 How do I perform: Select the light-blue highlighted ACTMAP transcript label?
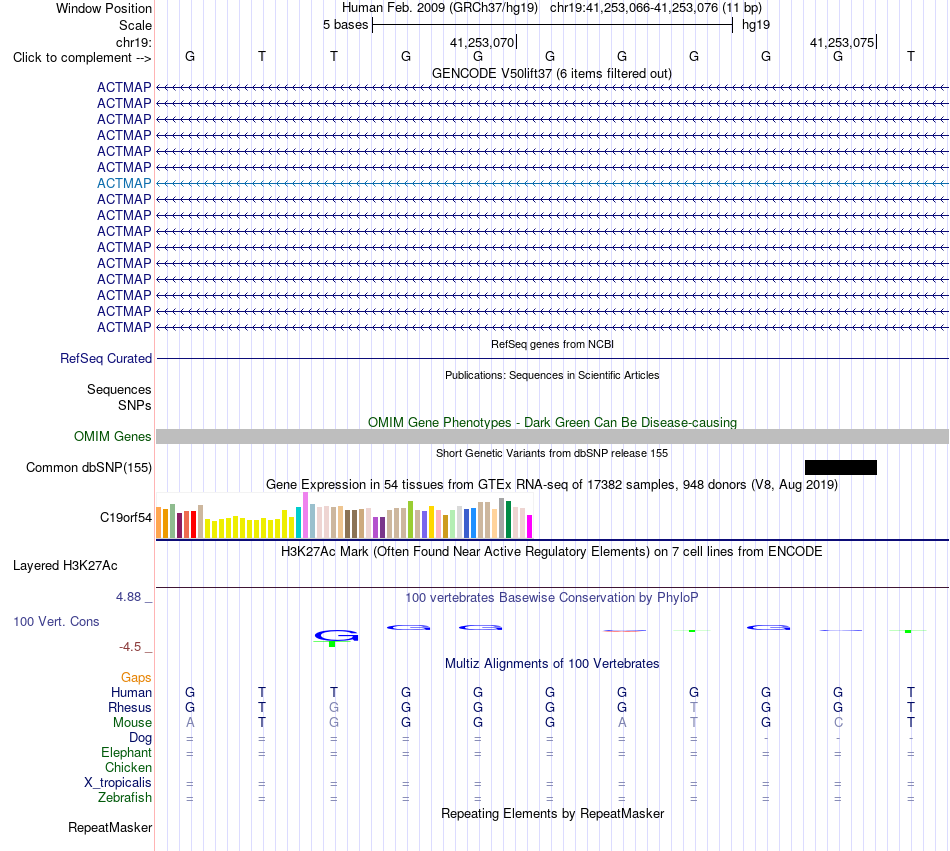(124, 183)
